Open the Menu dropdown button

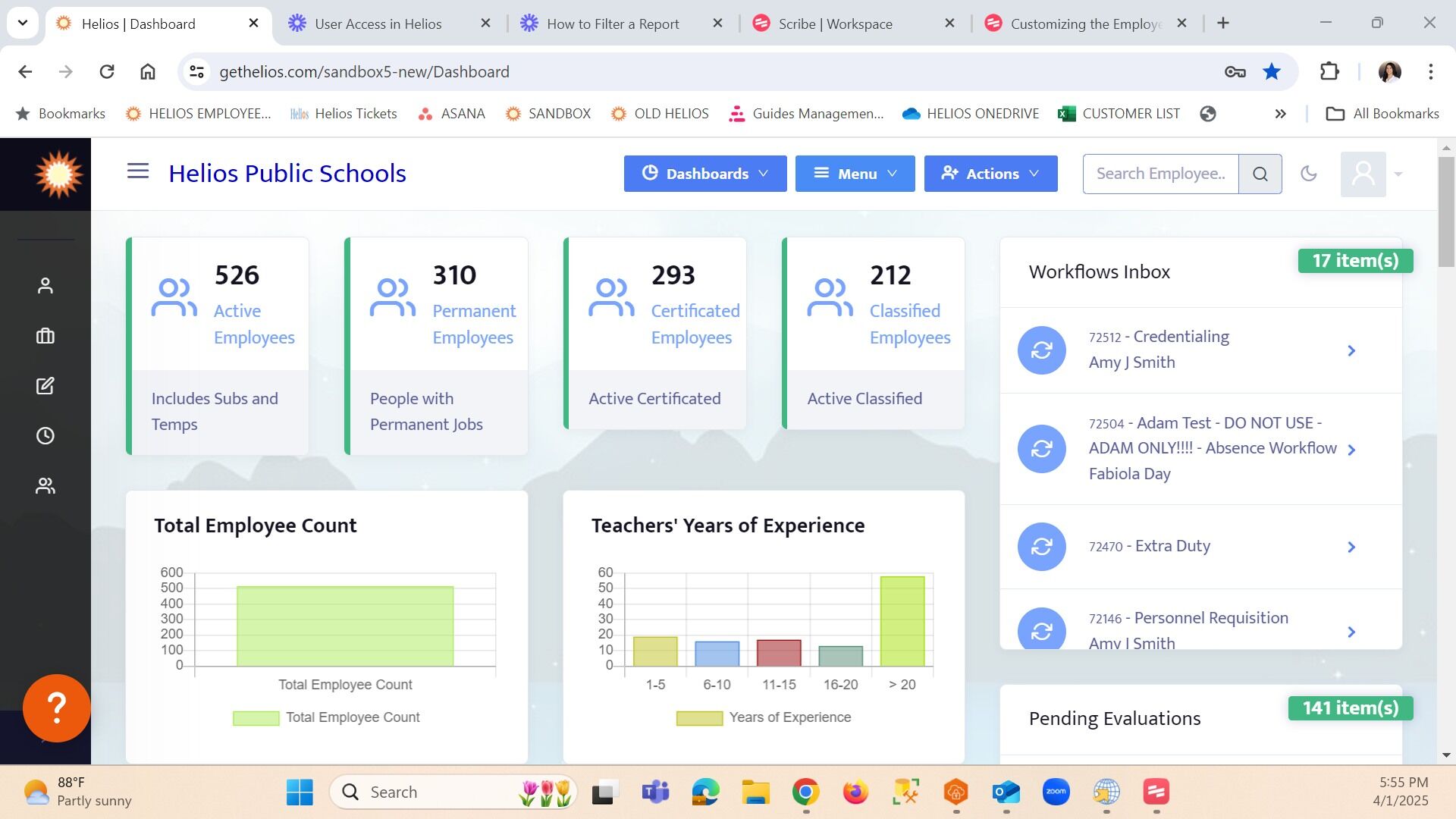tap(855, 174)
